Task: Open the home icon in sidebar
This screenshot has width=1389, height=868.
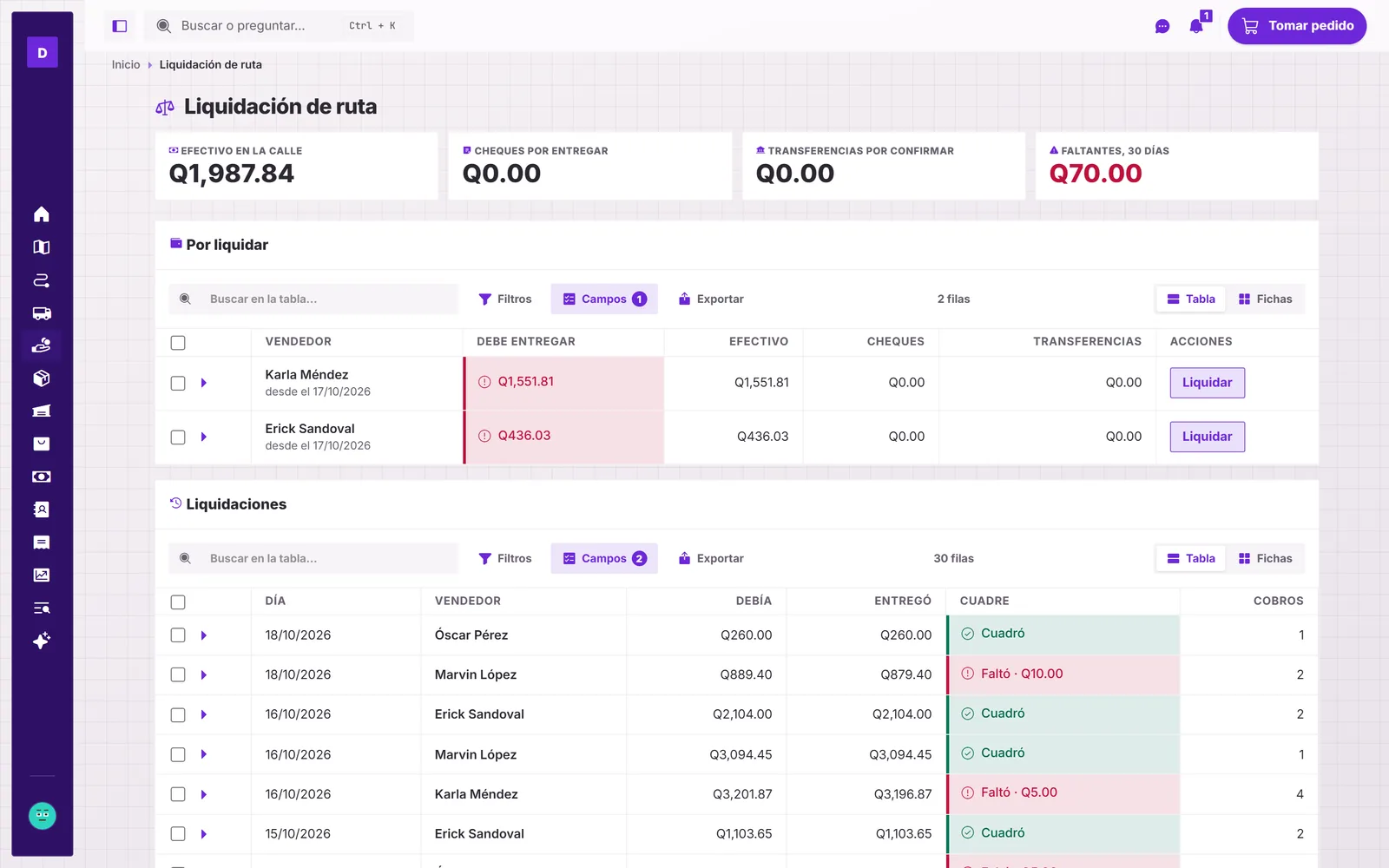Action: coord(42,214)
